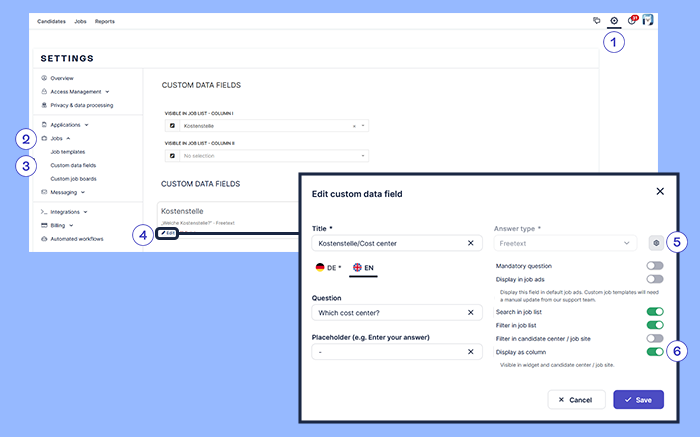The height and width of the screenshot is (437, 700).
Task: Open Job templates in sidebar
Action: coord(67,152)
